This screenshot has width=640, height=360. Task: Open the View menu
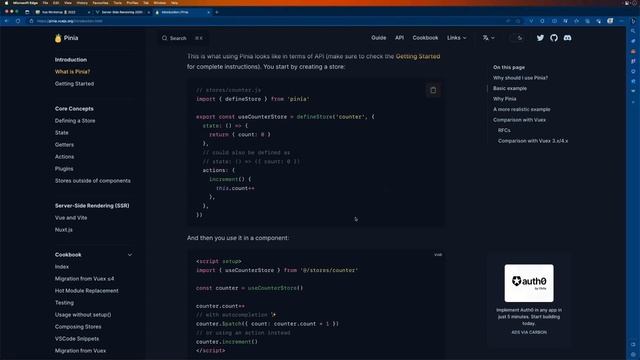[68, 3]
